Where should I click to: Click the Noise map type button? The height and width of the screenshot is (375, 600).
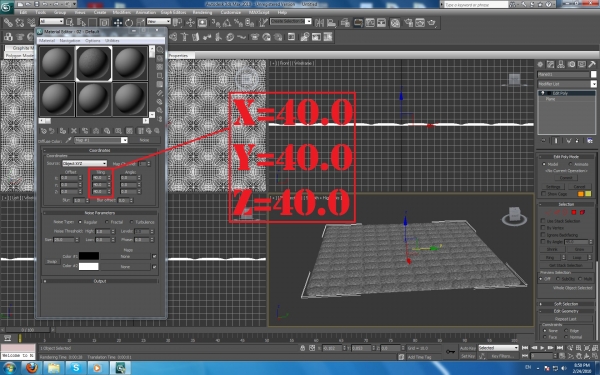tap(144, 140)
